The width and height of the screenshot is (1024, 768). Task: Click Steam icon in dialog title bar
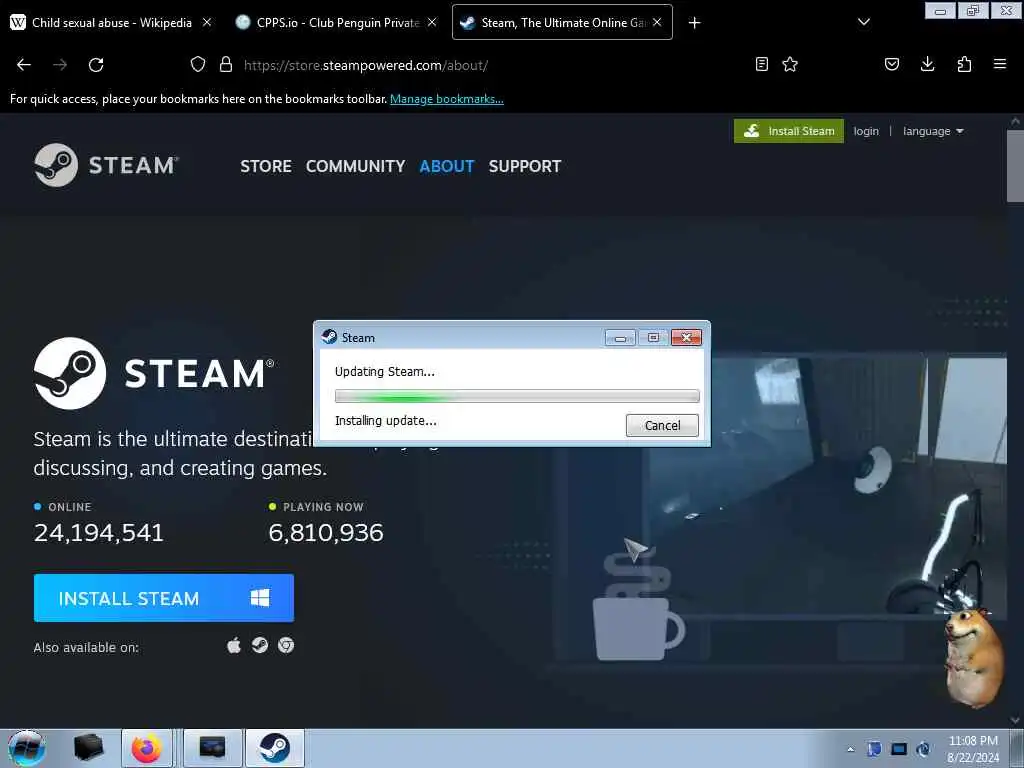(x=329, y=337)
